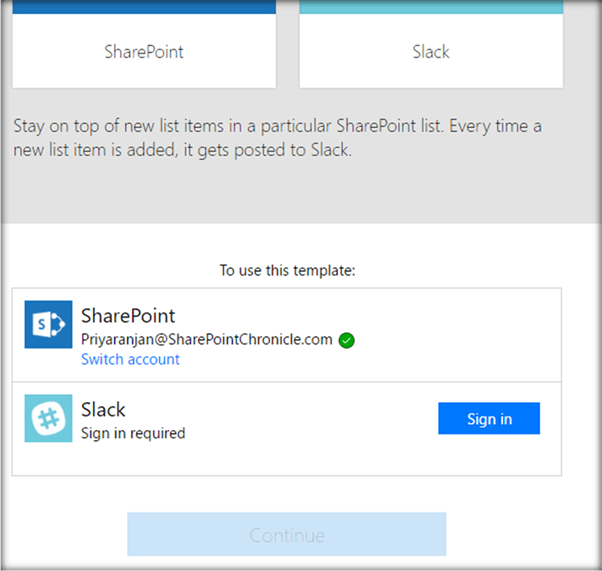Image resolution: width=602 pixels, height=571 pixels.
Task: Click the SharePoint heading in connections list
Action: click(128, 316)
